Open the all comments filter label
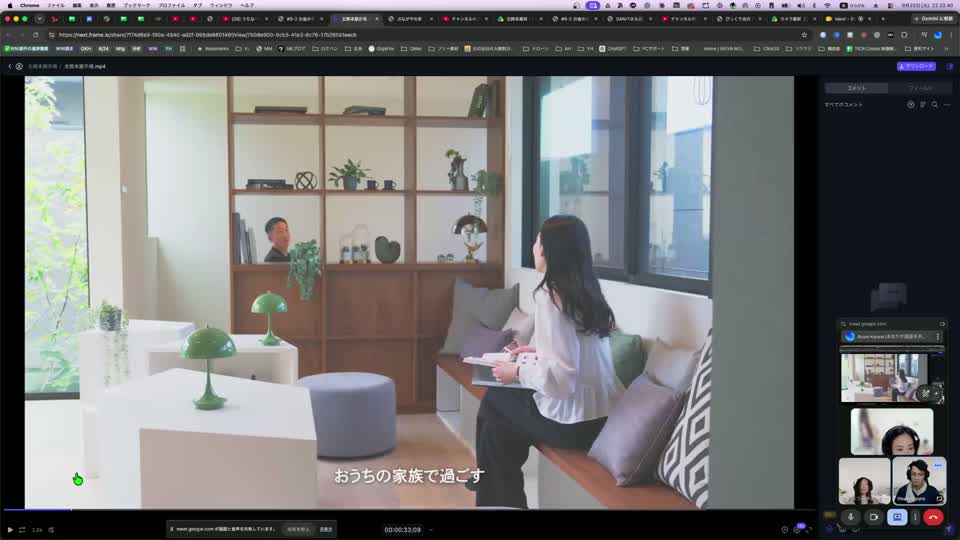The image size is (960, 540). [x=844, y=105]
